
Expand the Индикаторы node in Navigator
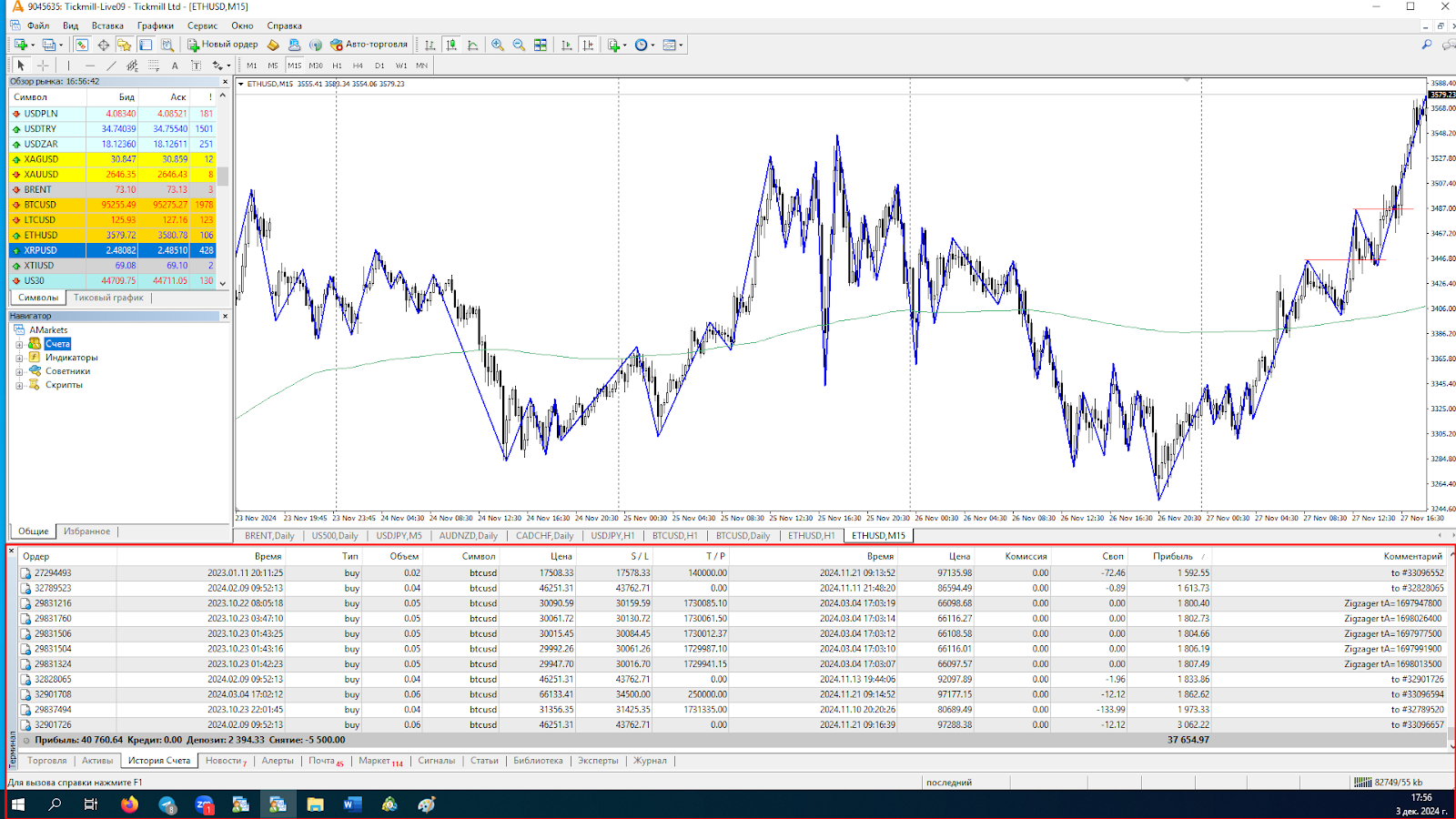point(19,358)
